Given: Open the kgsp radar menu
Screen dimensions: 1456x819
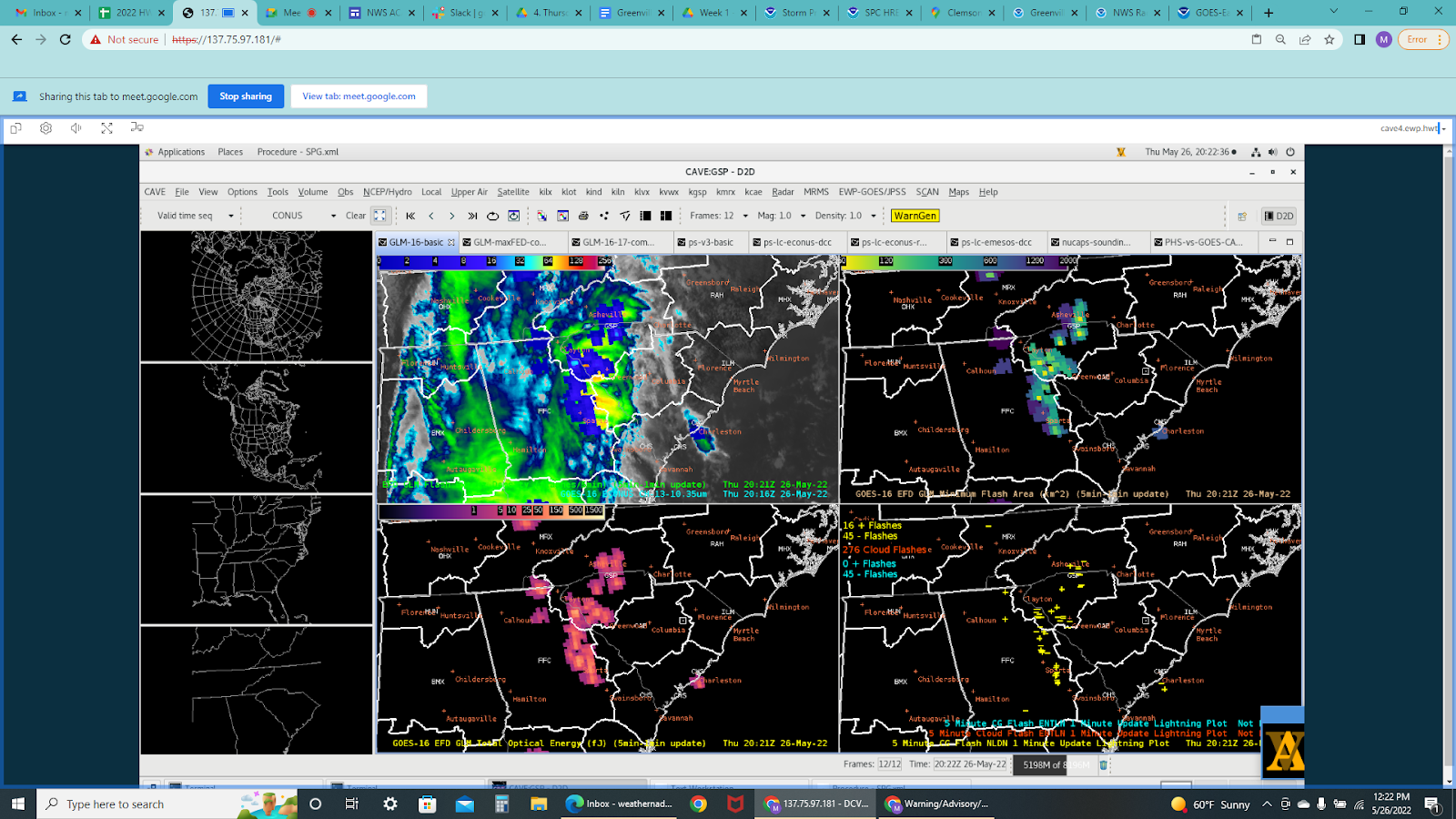Looking at the screenshot, I should [697, 192].
